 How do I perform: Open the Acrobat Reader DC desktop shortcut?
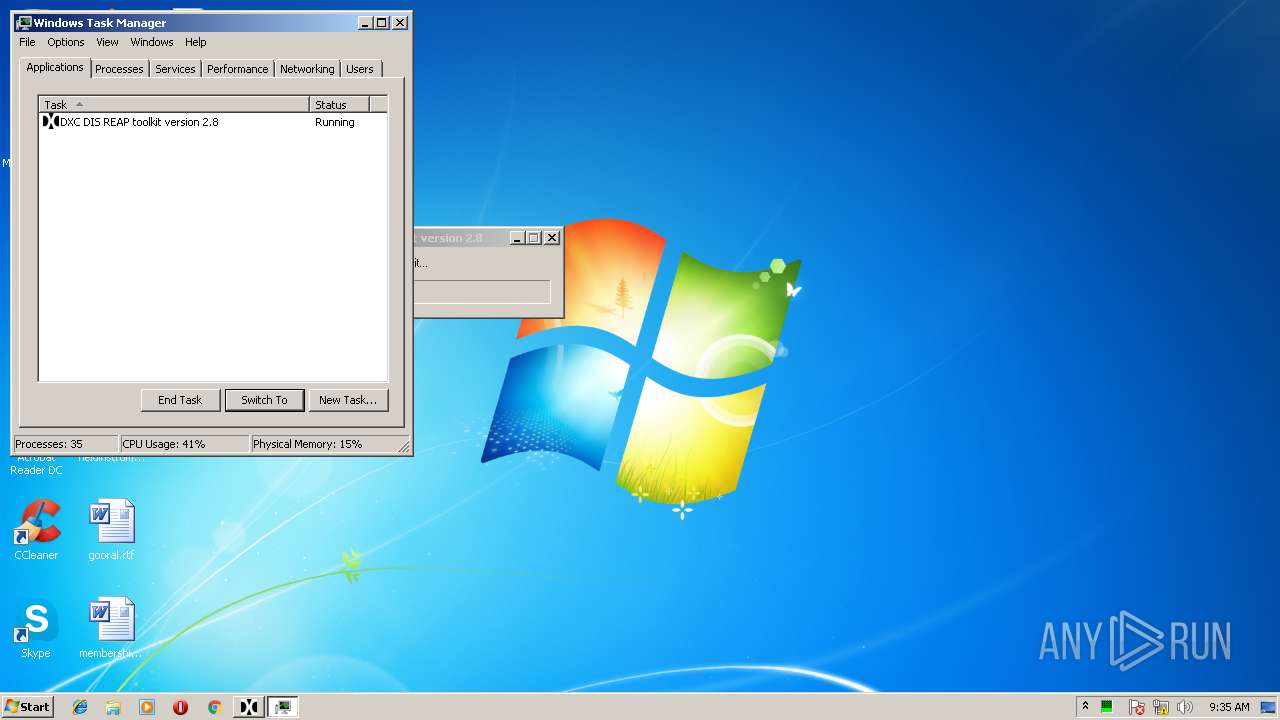click(36, 464)
